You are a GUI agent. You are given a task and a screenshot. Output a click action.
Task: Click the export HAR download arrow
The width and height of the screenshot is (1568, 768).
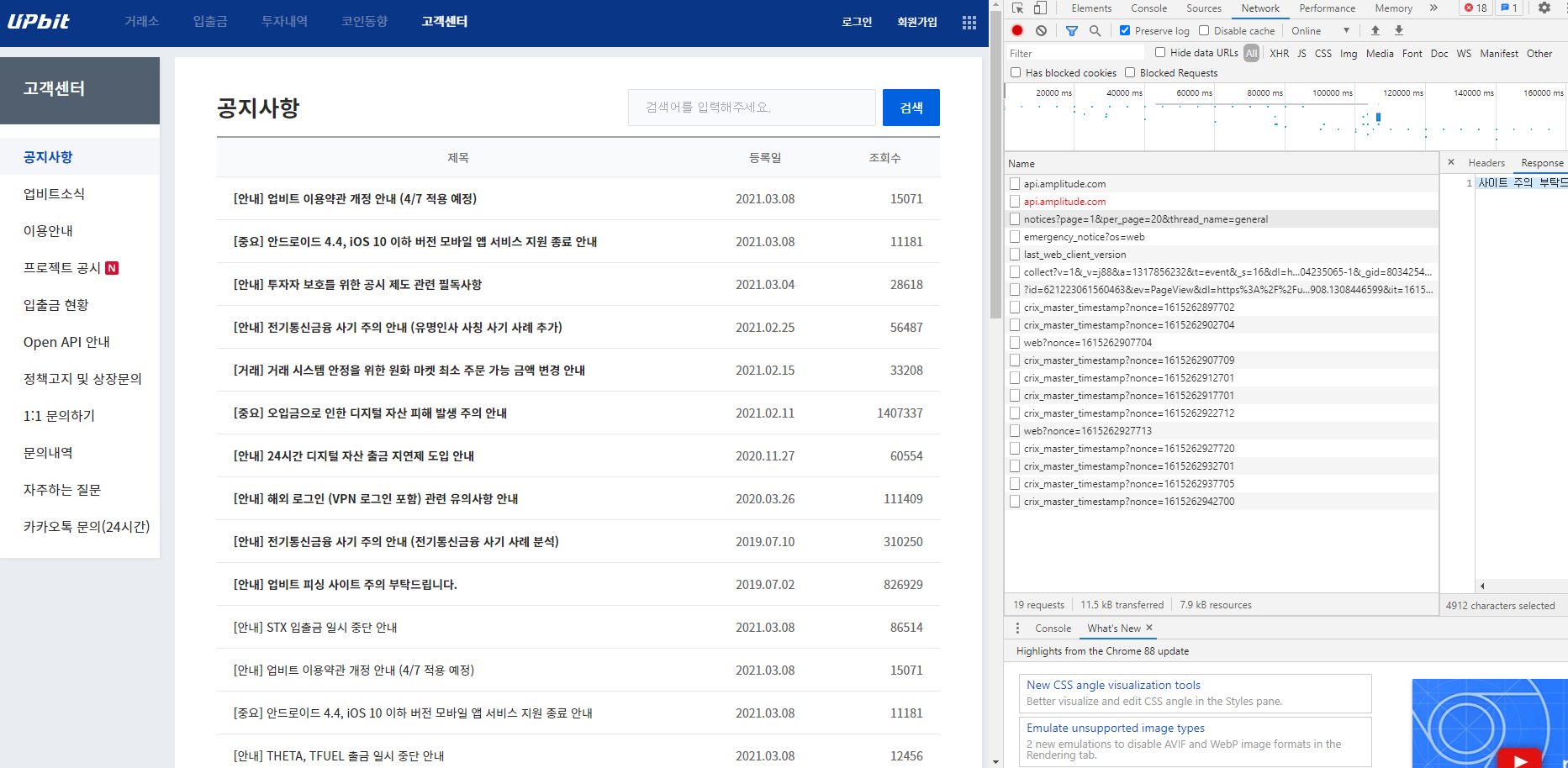point(1399,30)
